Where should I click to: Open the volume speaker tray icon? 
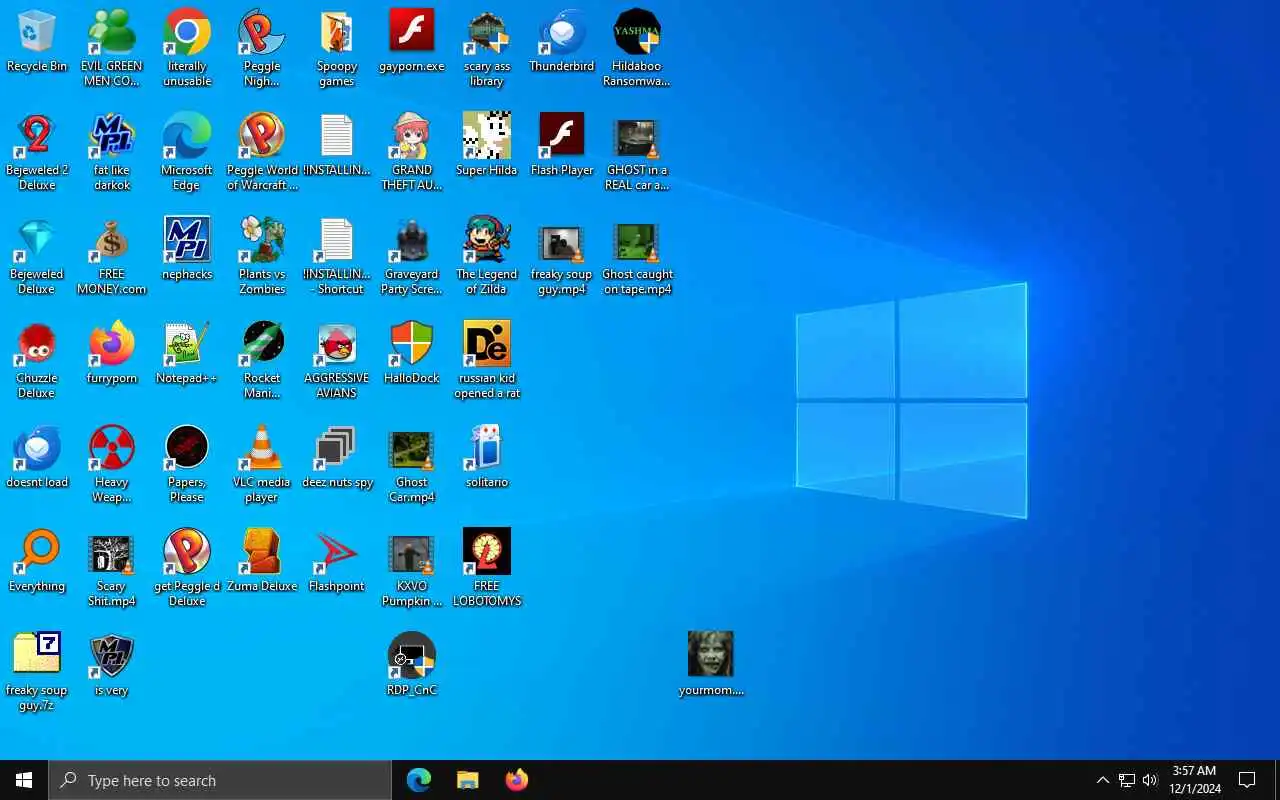tap(1150, 780)
